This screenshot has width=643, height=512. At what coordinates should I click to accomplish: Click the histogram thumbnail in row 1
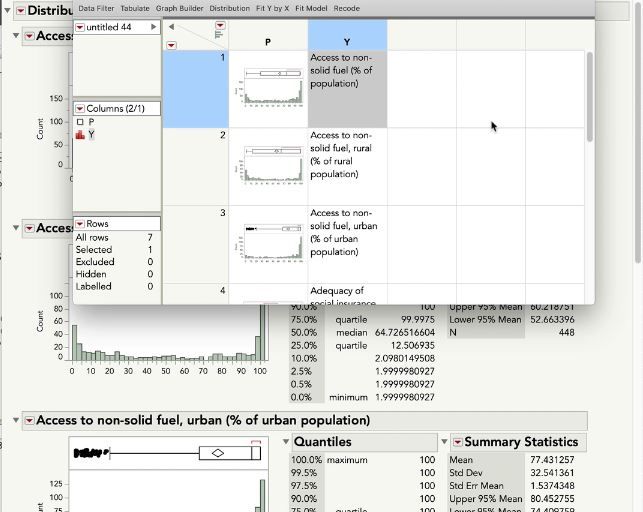point(269,88)
